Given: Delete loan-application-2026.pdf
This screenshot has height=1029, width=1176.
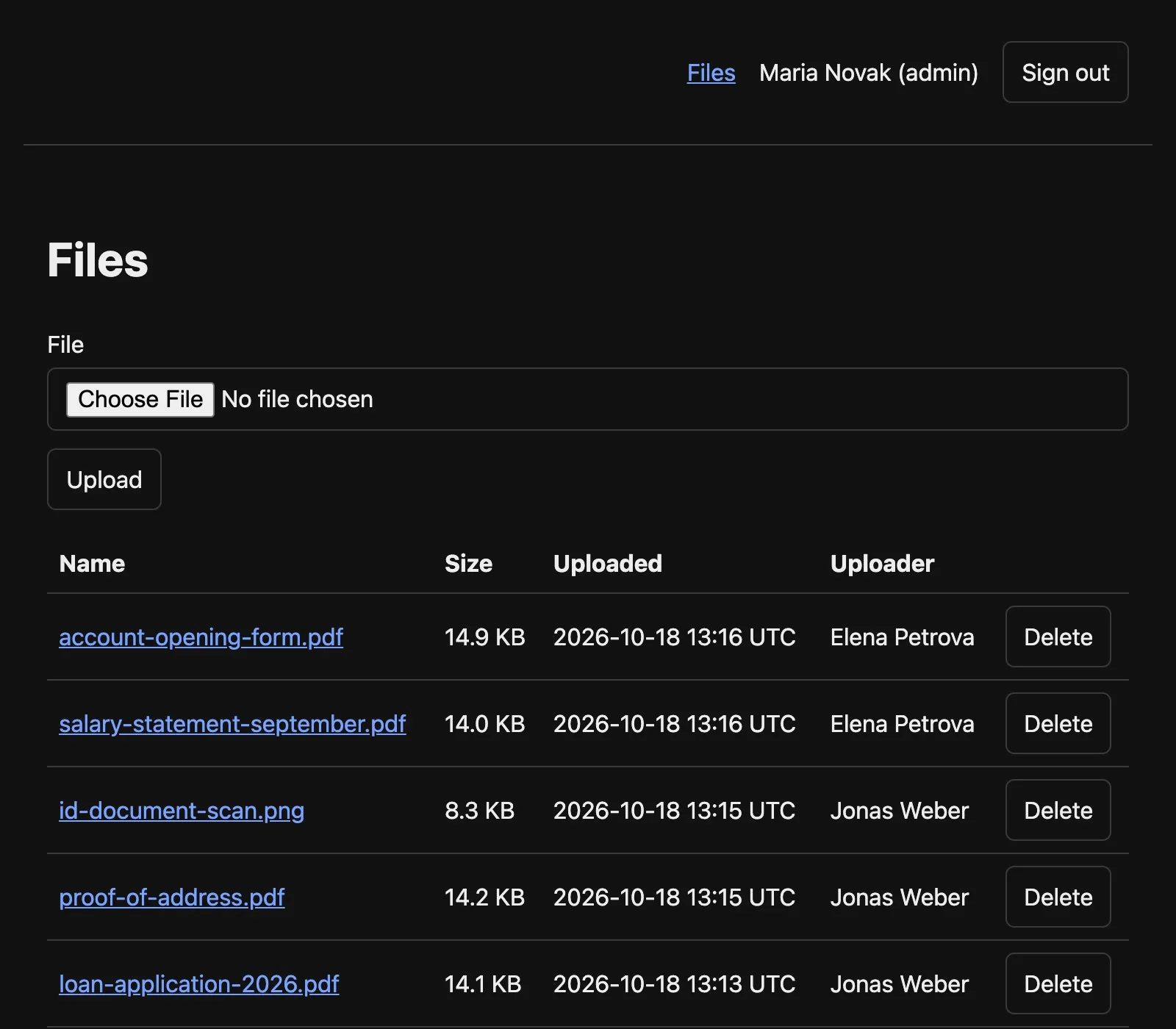Looking at the screenshot, I should pos(1058,983).
